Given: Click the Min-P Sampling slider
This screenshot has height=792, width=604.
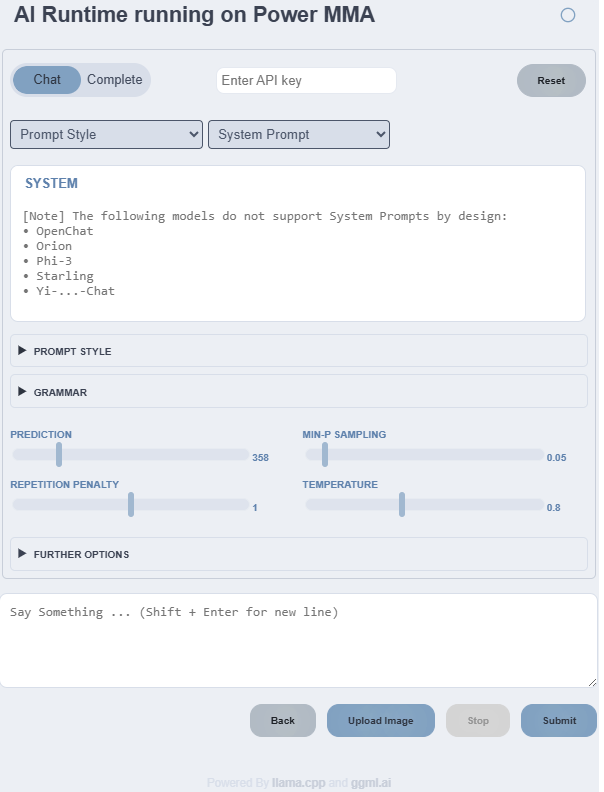Looking at the screenshot, I should [x=425, y=455].
